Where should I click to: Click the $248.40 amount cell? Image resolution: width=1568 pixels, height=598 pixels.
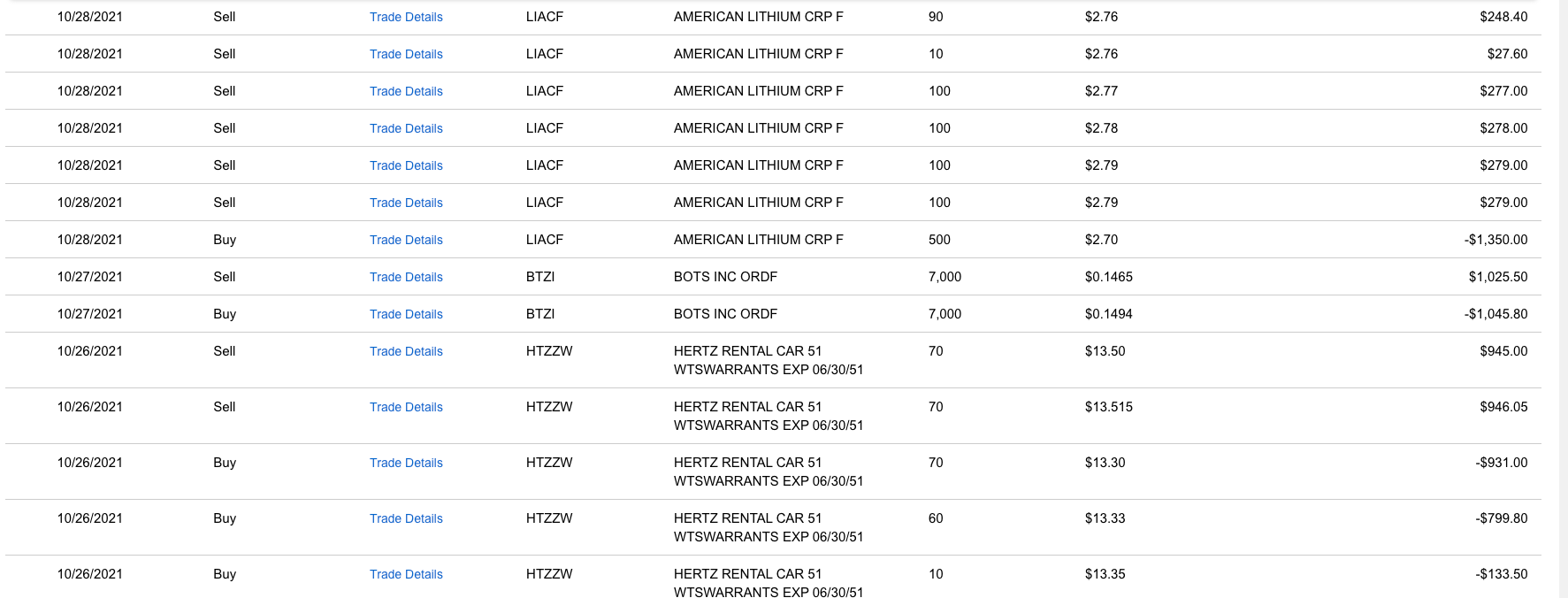click(1503, 17)
